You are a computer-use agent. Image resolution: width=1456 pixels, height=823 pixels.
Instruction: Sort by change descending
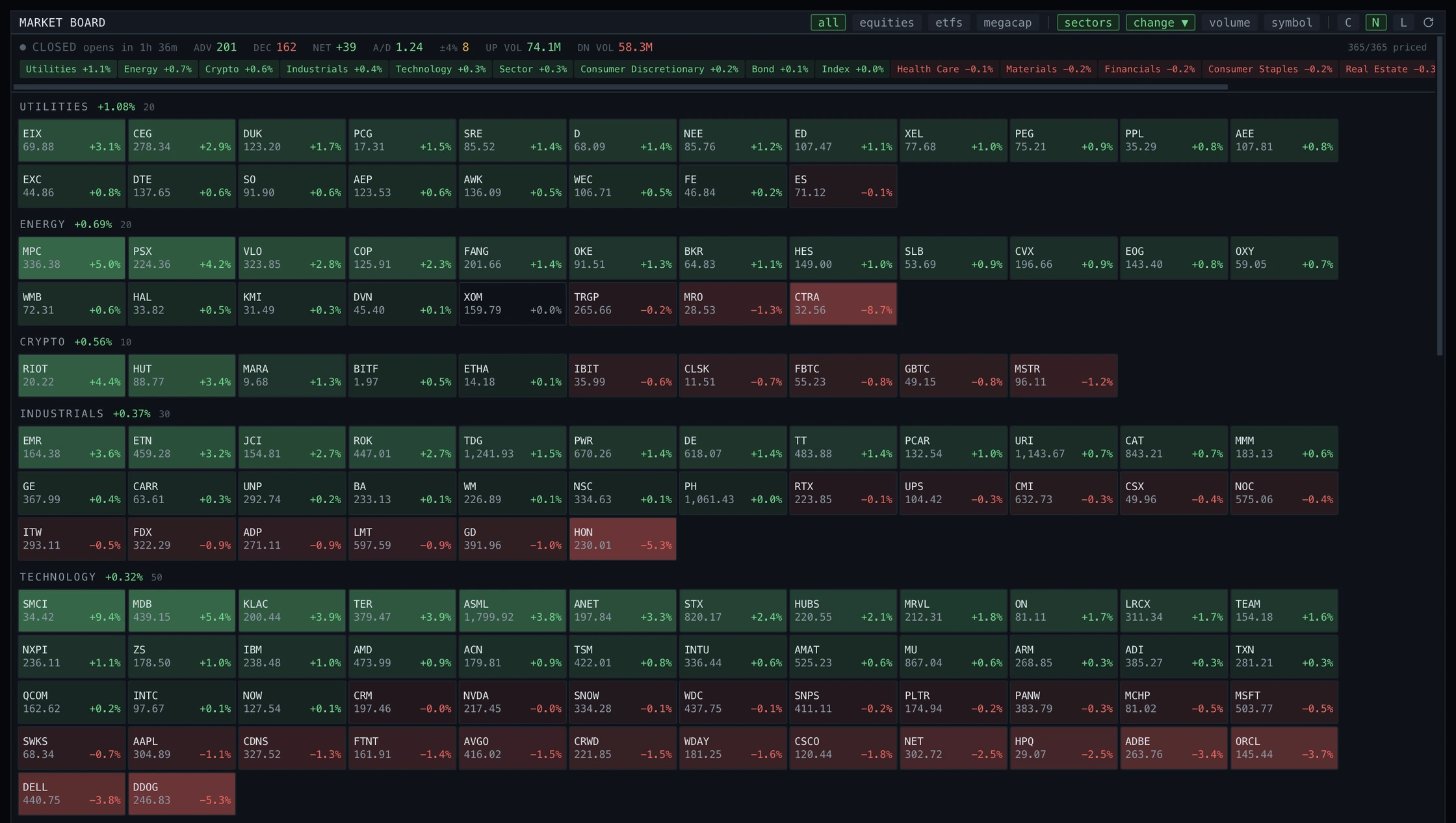pyautogui.click(x=1160, y=23)
